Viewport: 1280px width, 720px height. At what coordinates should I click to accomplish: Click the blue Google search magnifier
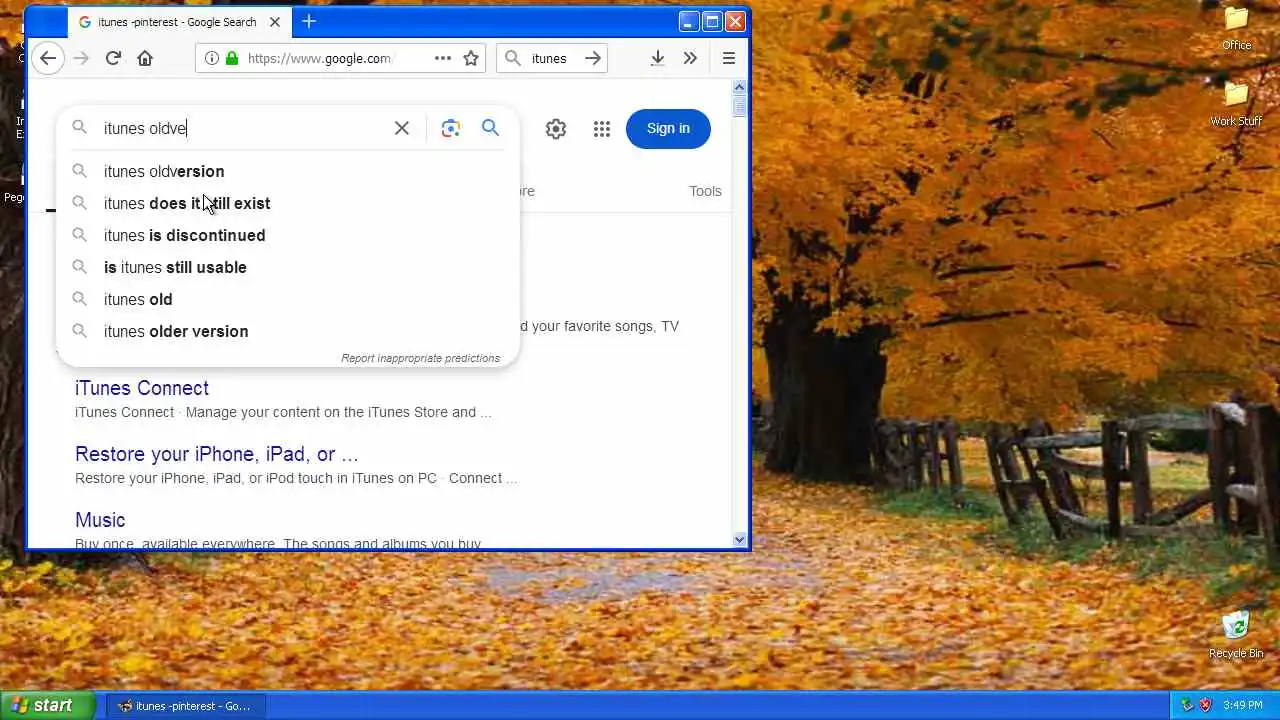(x=490, y=128)
